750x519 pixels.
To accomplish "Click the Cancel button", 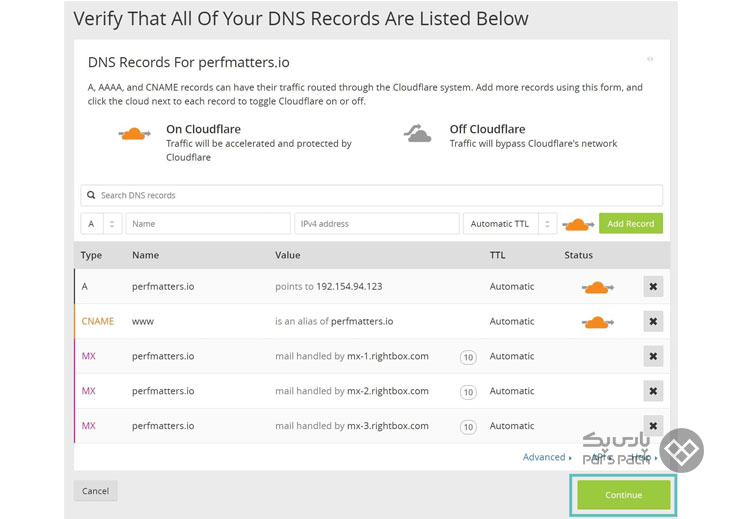I will 95,491.
